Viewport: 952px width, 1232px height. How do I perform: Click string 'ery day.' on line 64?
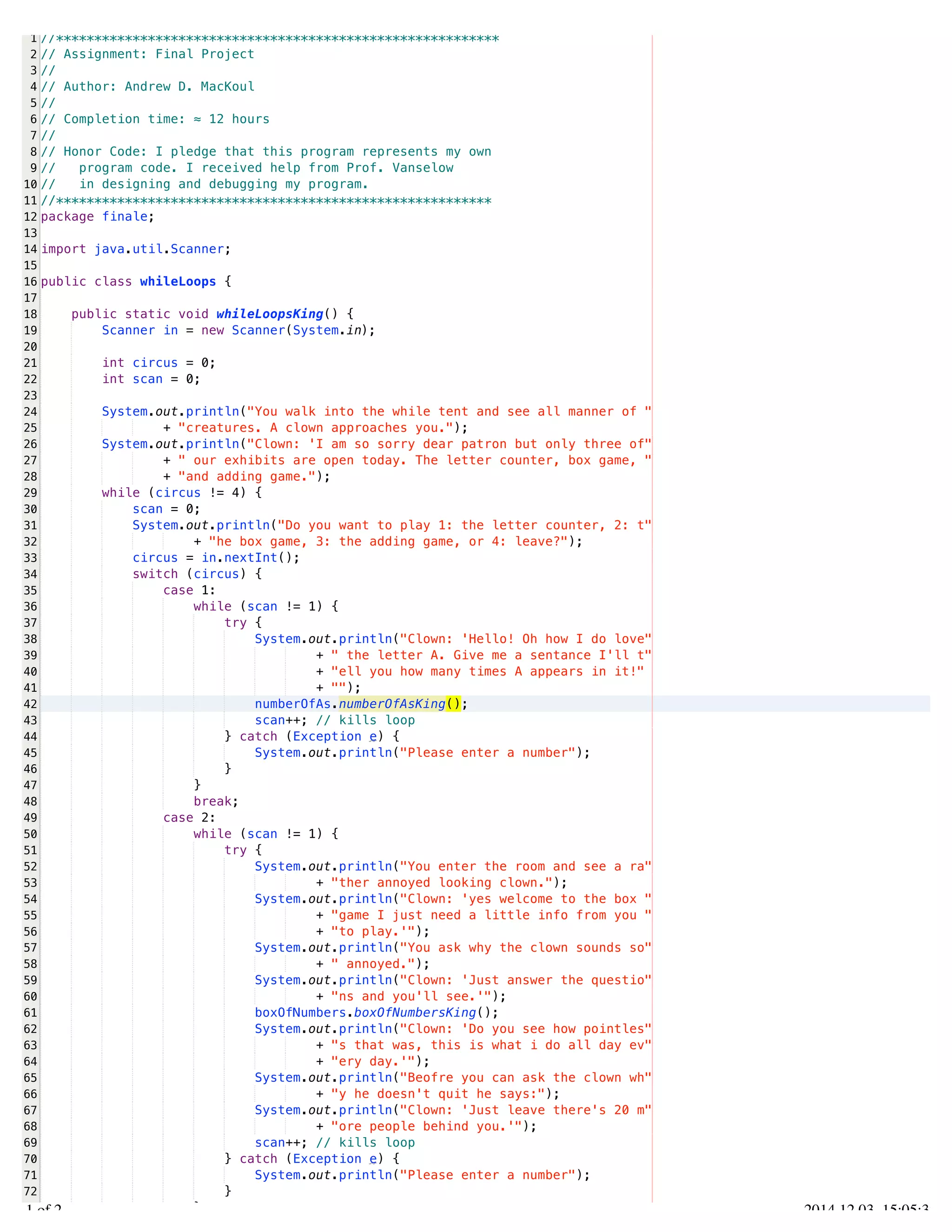coord(373,1062)
